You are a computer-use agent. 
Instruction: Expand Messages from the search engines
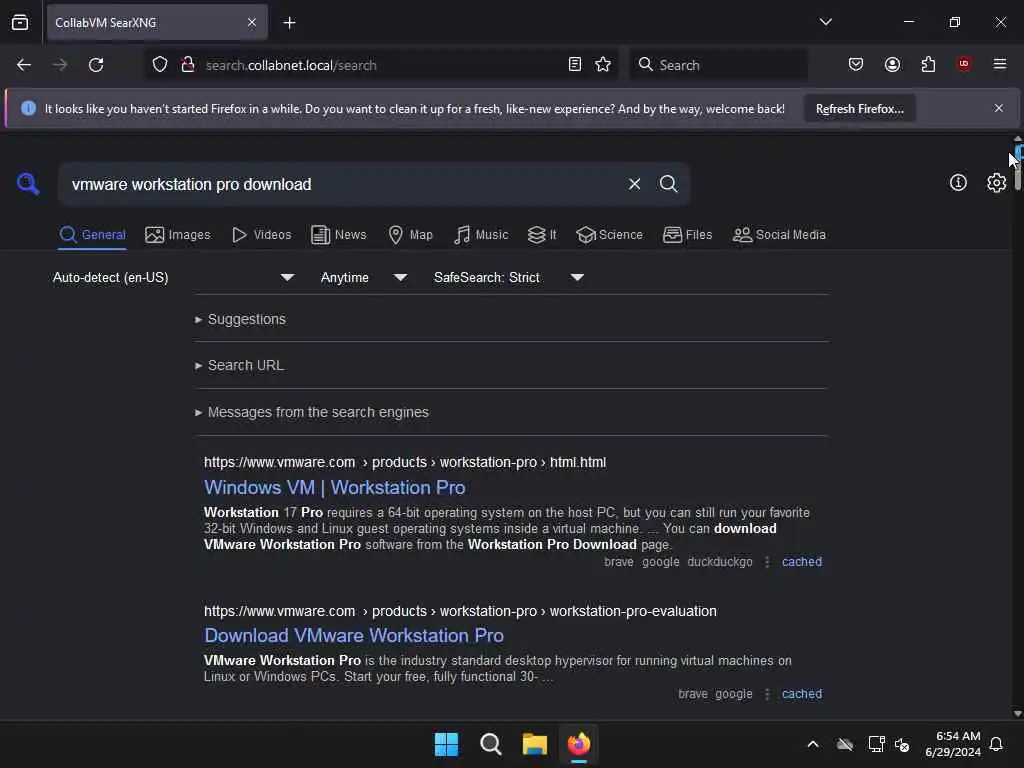click(x=312, y=413)
